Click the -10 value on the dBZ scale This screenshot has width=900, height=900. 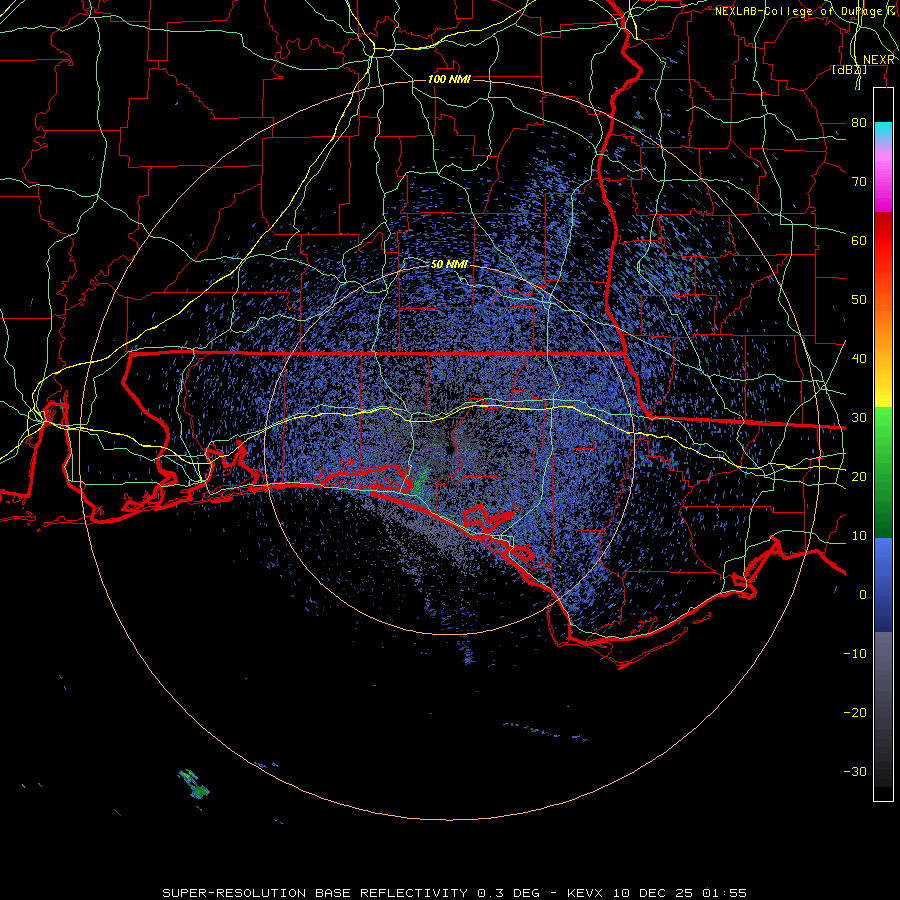click(855, 654)
